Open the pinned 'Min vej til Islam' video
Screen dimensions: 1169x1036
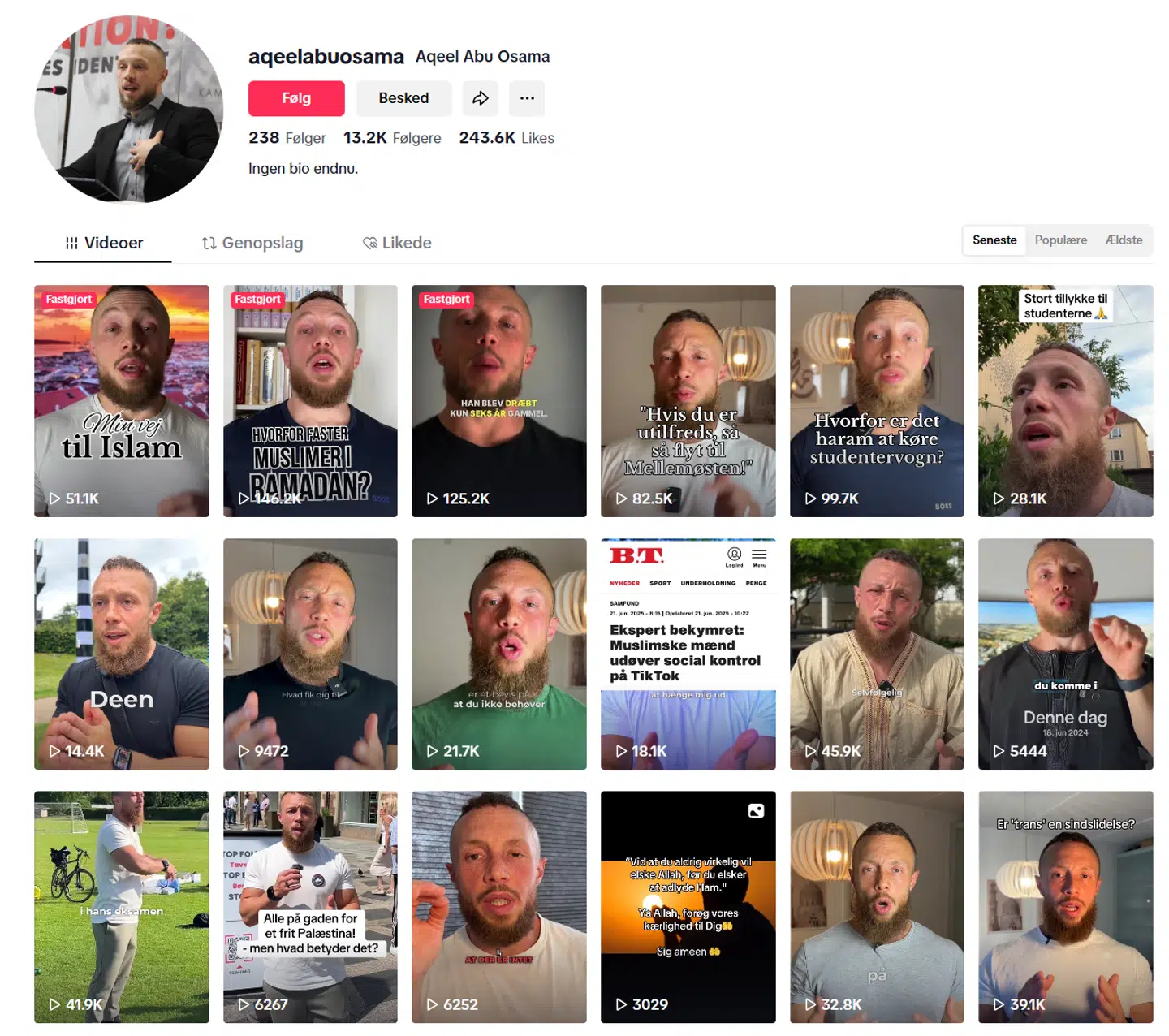pyautogui.click(x=122, y=401)
